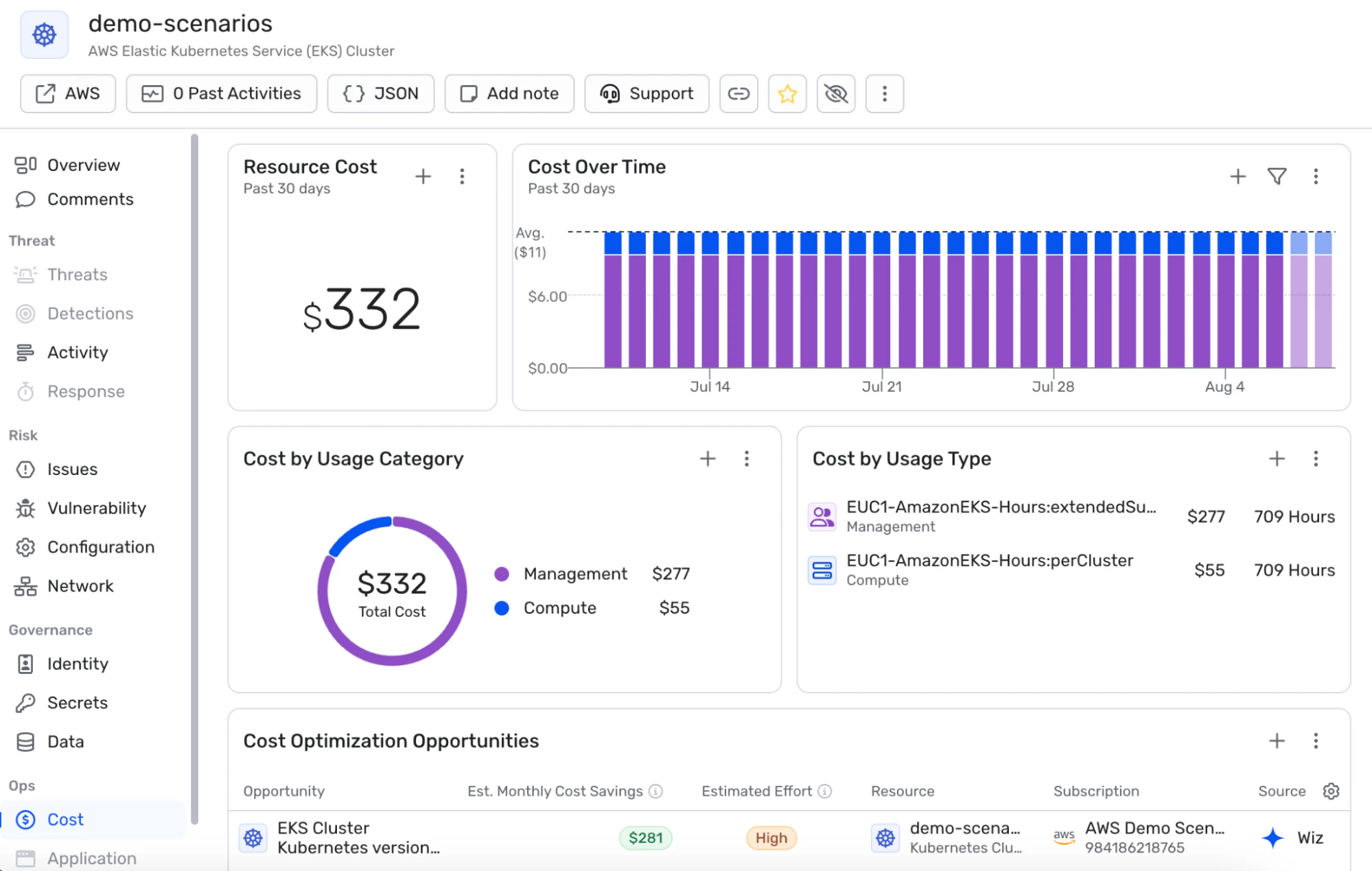Star this resource as favorite

point(787,93)
